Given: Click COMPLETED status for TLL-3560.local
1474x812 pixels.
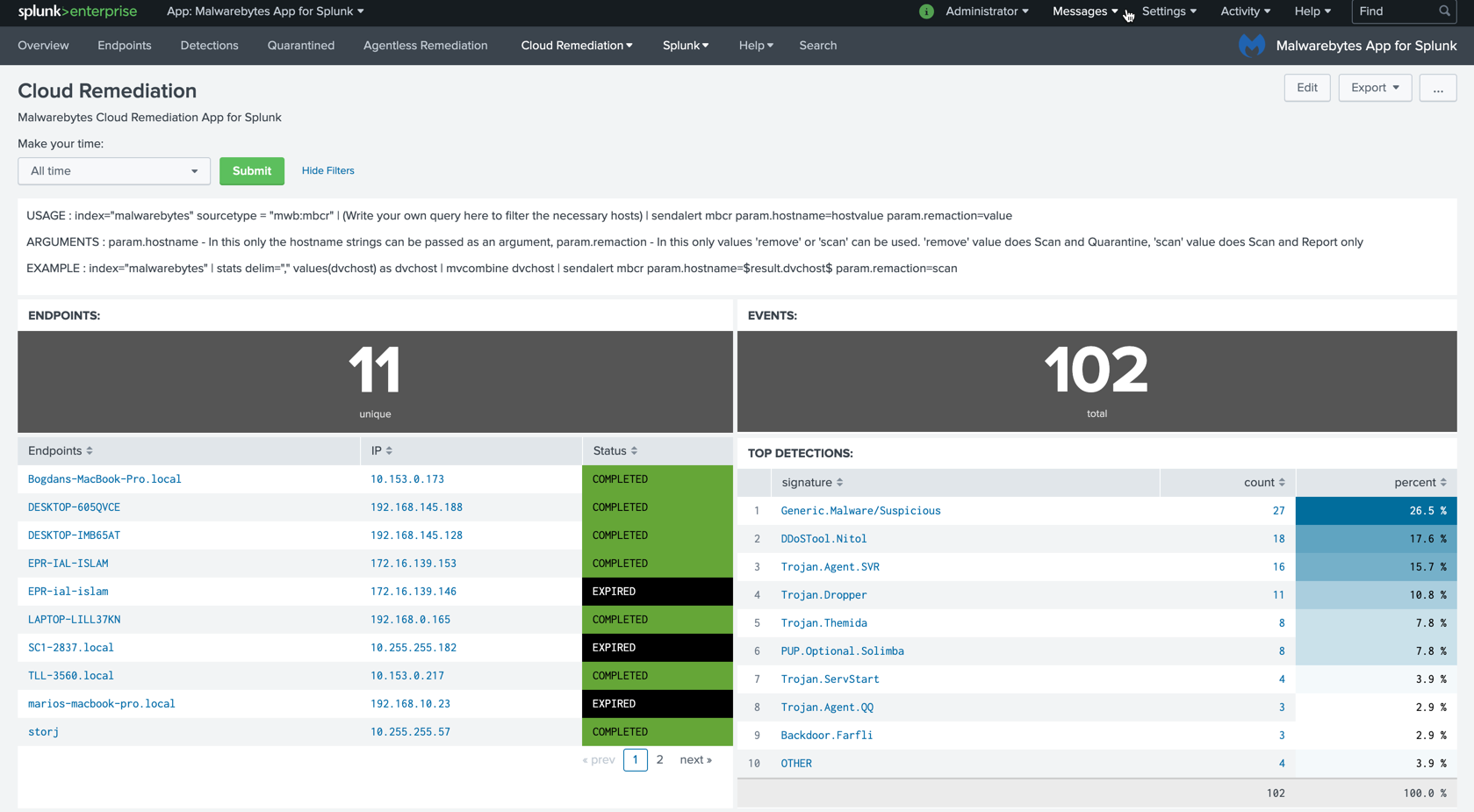Looking at the screenshot, I should (x=658, y=676).
